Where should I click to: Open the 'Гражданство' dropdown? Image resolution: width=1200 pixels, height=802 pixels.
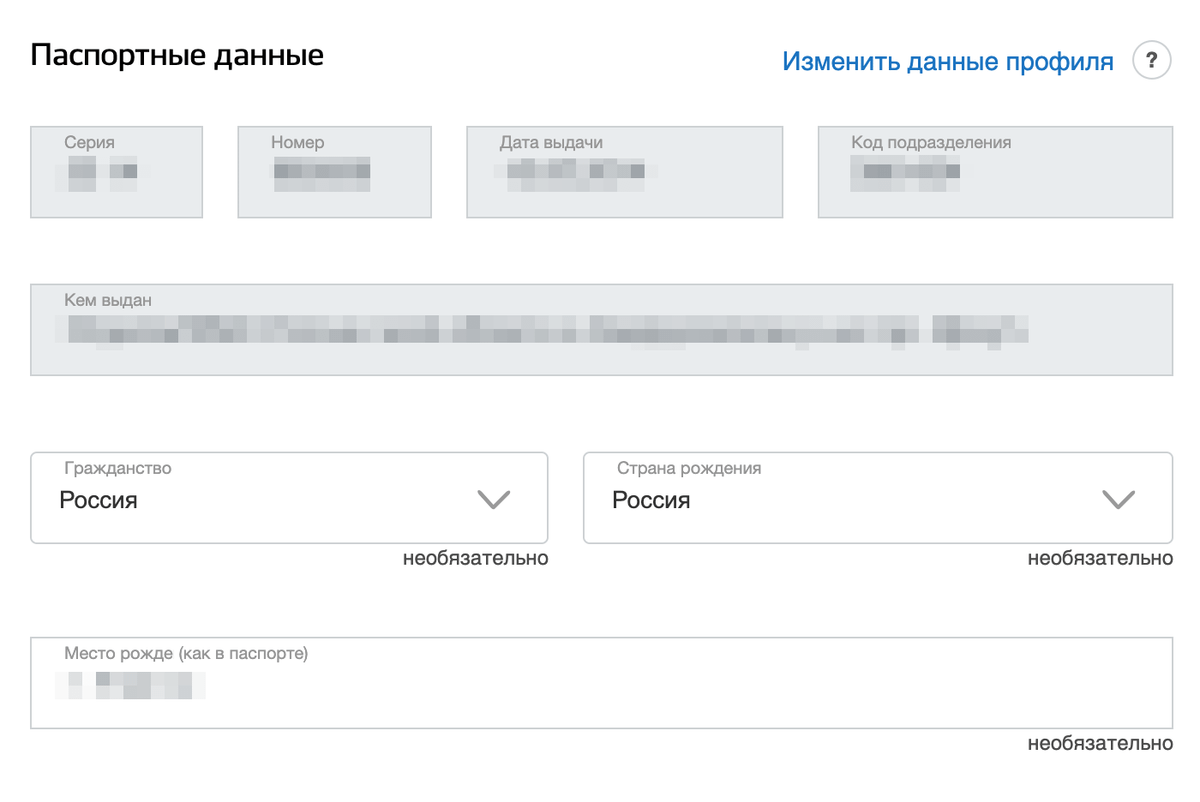(289, 498)
